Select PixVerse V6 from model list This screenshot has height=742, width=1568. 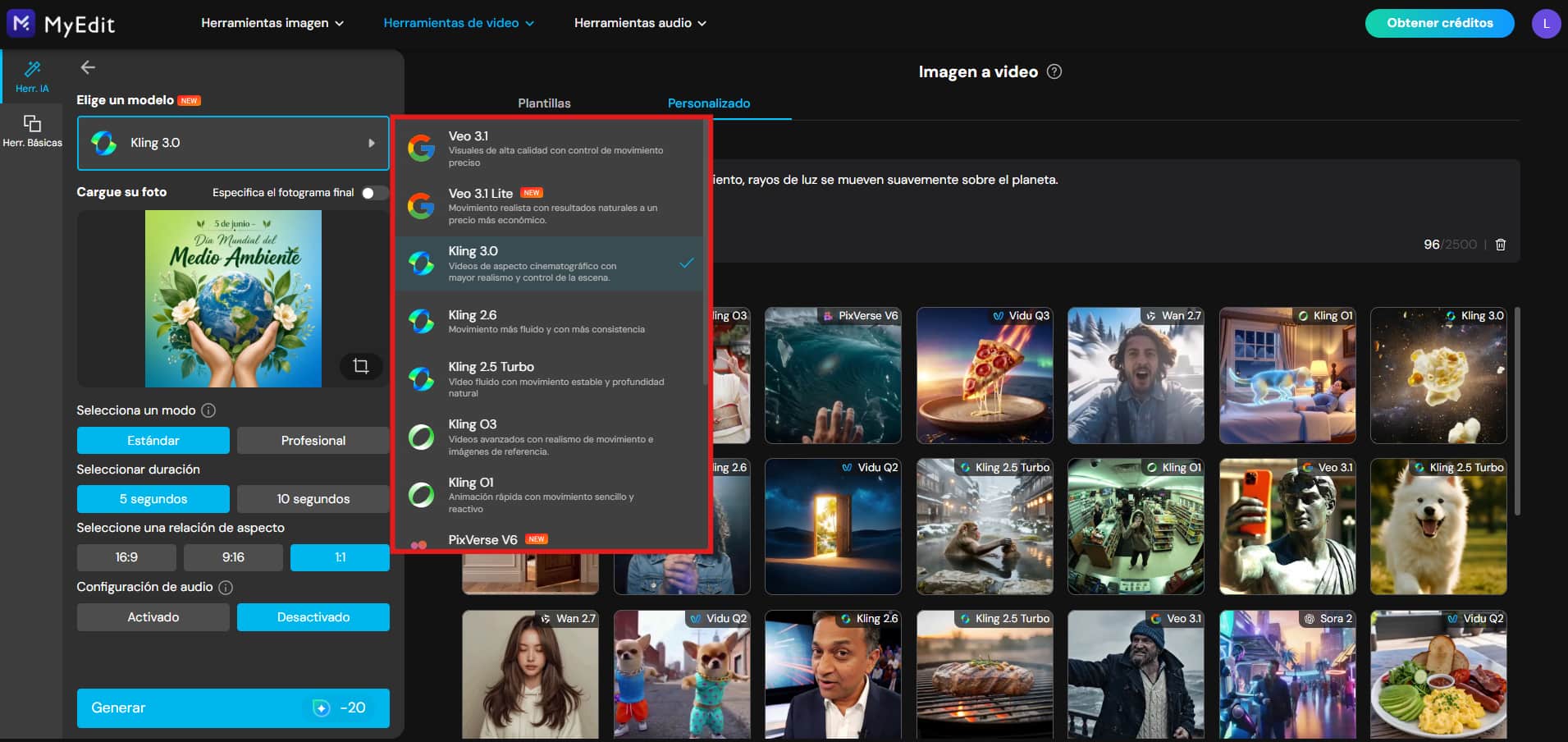(x=550, y=539)
